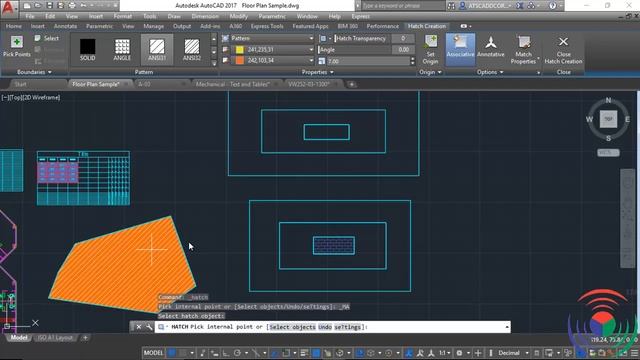Screen dimensions: 640x360
Task: Toggle lineweight display in the status bar
Action: pos(304,353)
